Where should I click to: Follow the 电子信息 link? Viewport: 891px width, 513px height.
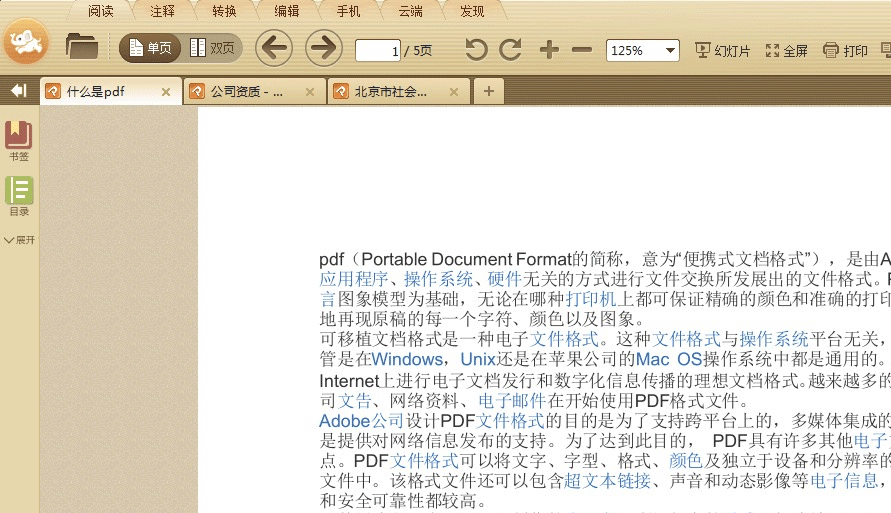click(844, 481)
